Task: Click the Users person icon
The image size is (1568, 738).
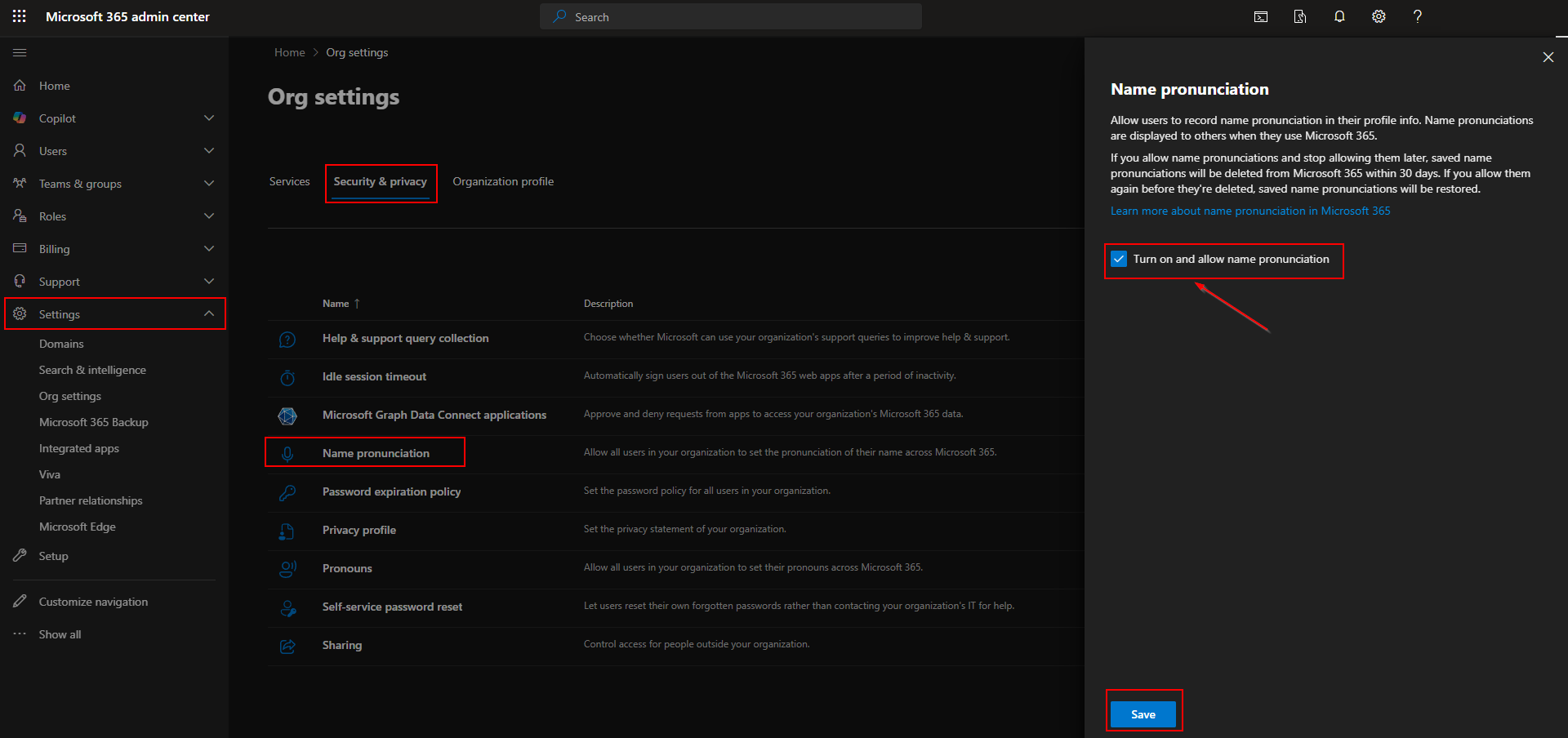Action: pos(20,151)
